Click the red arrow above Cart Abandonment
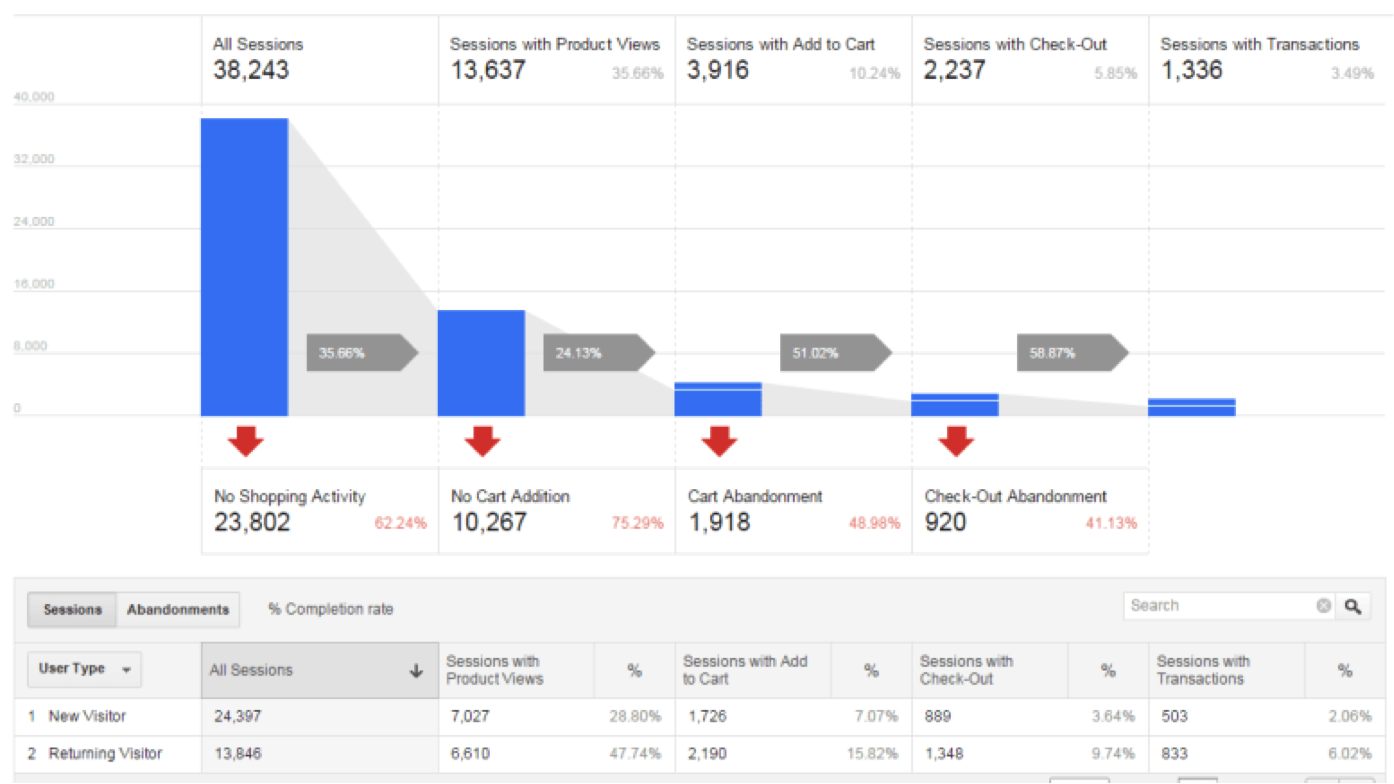Screen dimensions: 1394x784 [x=719, y=441]
